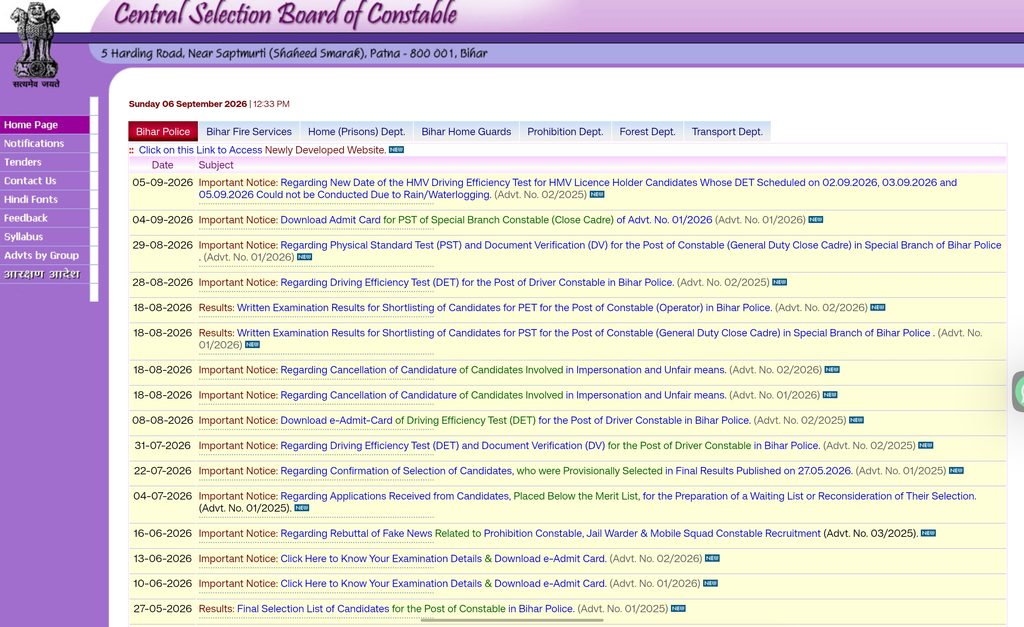Image resolution: width=1024 pixels, height=627 pixels.
Task: Open cancellation of candidature notice Advt. 02/2026
Action: pyautogui.click(x=503, y=370)
